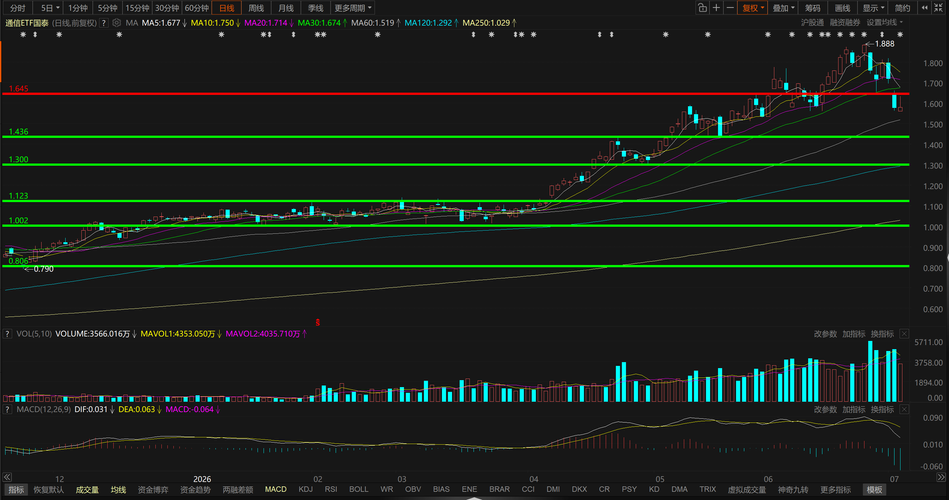Switch to 周线 weekly chart
949x500 pixels.
(x=256, y=8)
